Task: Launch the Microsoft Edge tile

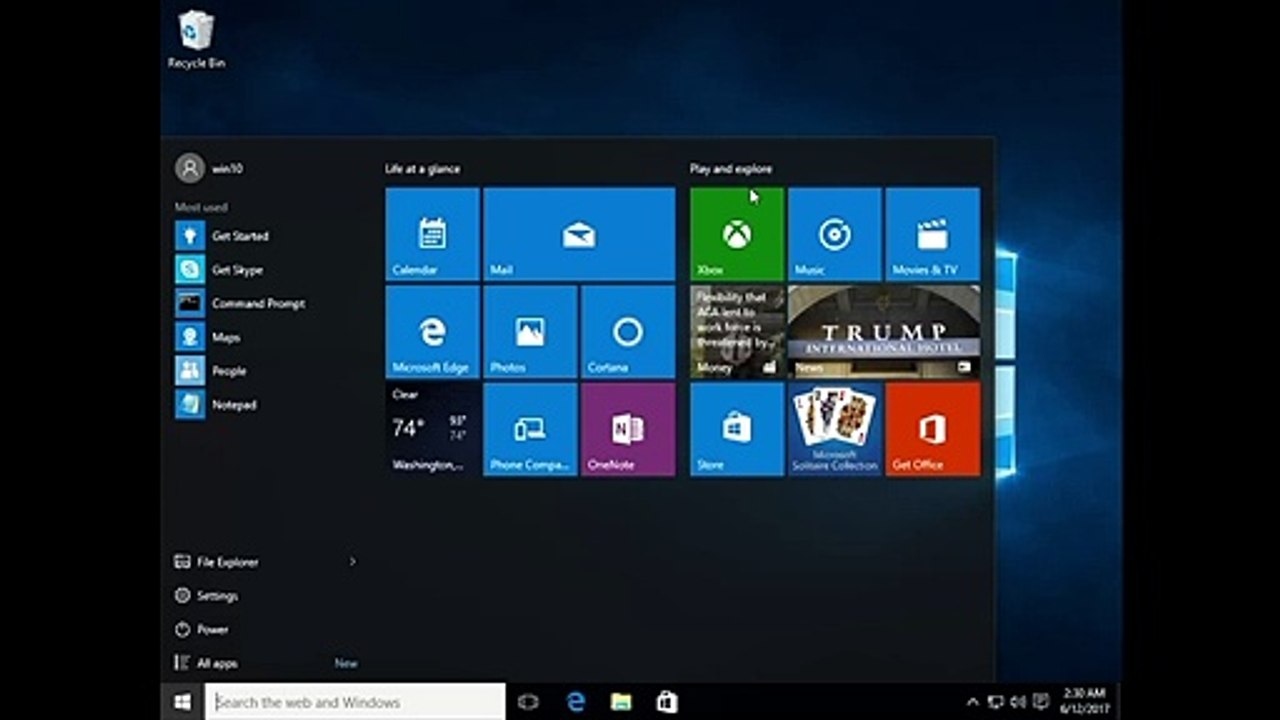Action: 432,331
